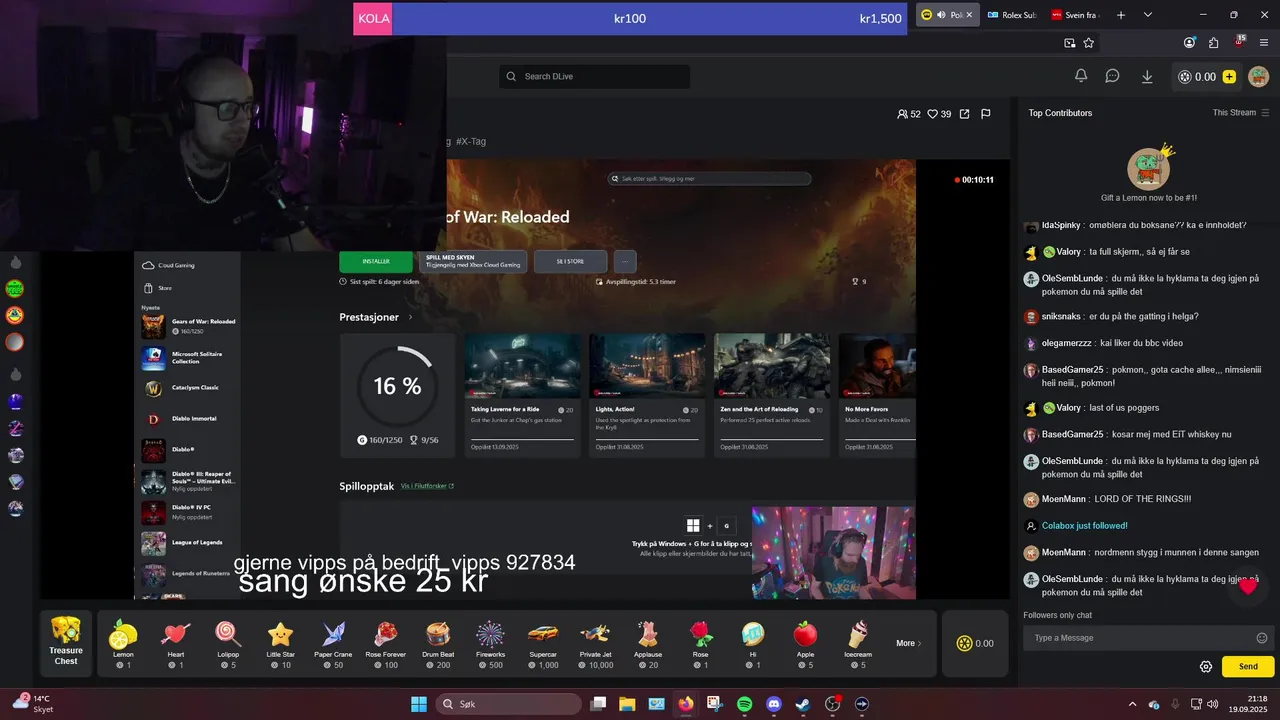The width and height of the screenshot is (1280, 720).
Task: Open Lights, Action! achievement card
Action: pyautogui.click(x=647, y=395)
